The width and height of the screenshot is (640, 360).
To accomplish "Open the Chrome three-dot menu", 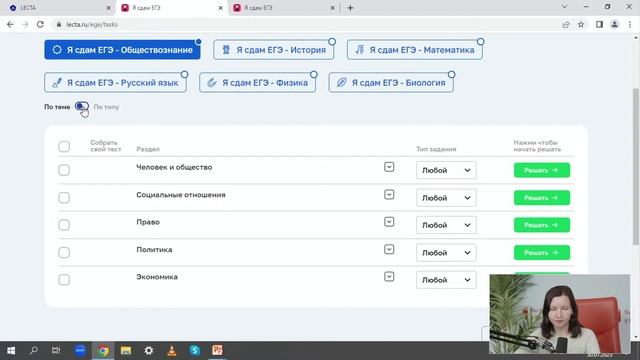I will [630, 24].
